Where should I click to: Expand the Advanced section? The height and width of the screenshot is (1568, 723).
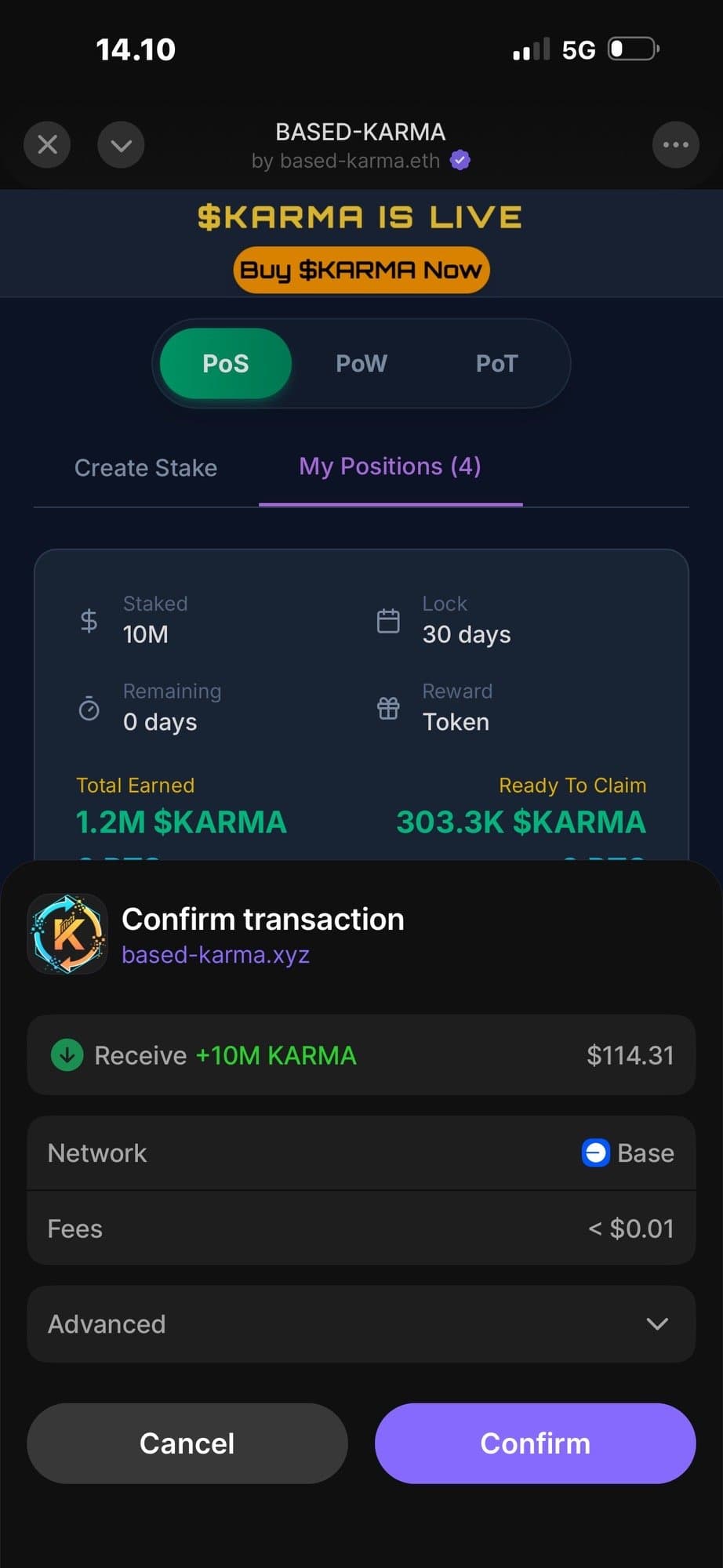click(361, 1324)
